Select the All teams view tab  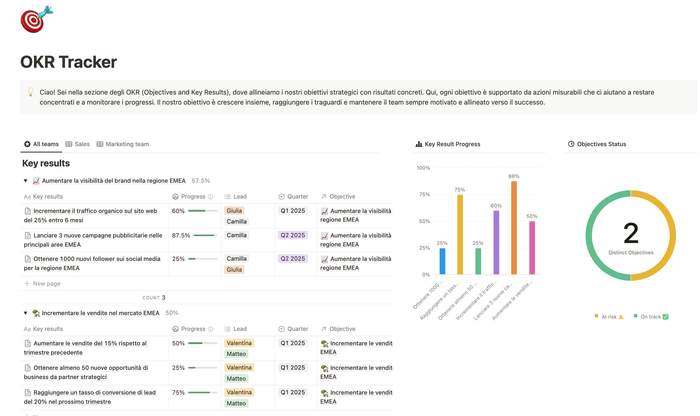41,144
